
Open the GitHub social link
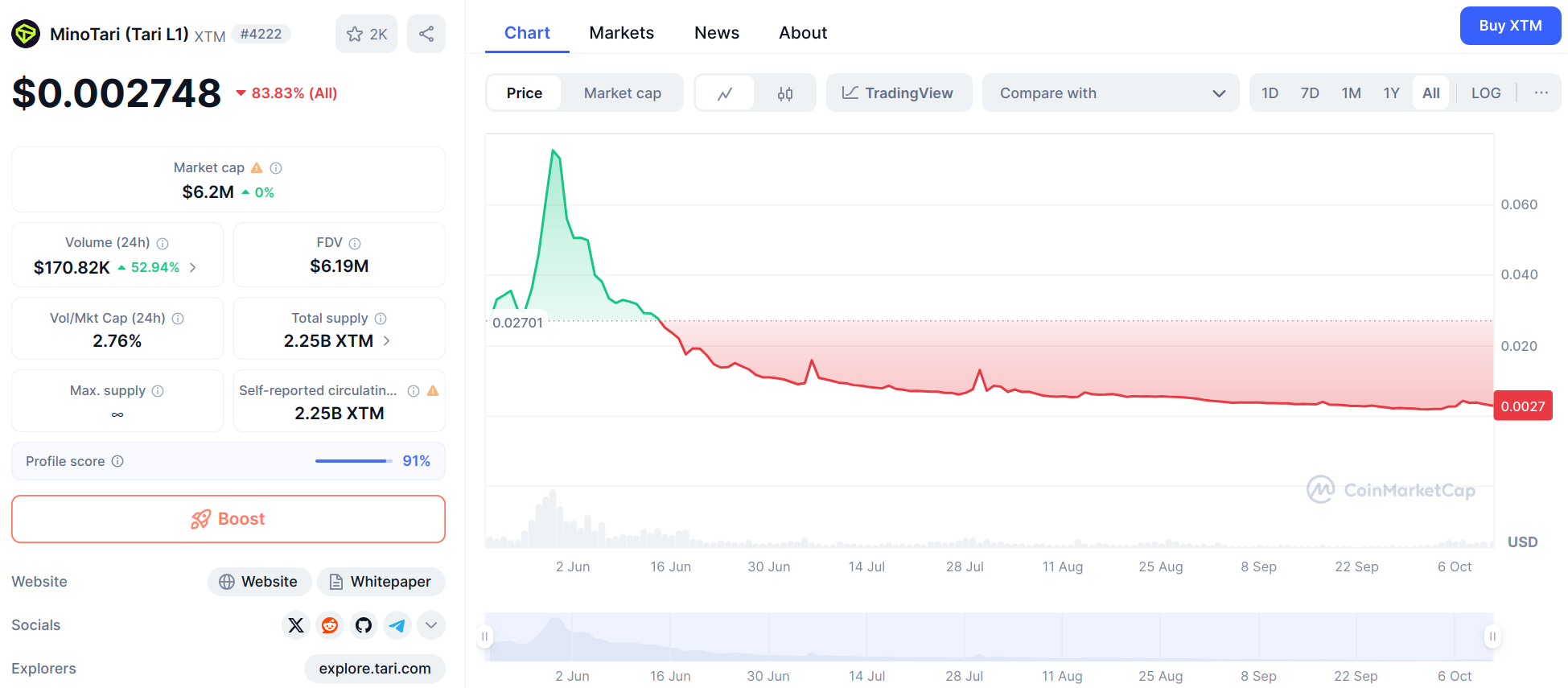(x=364, y=625)
